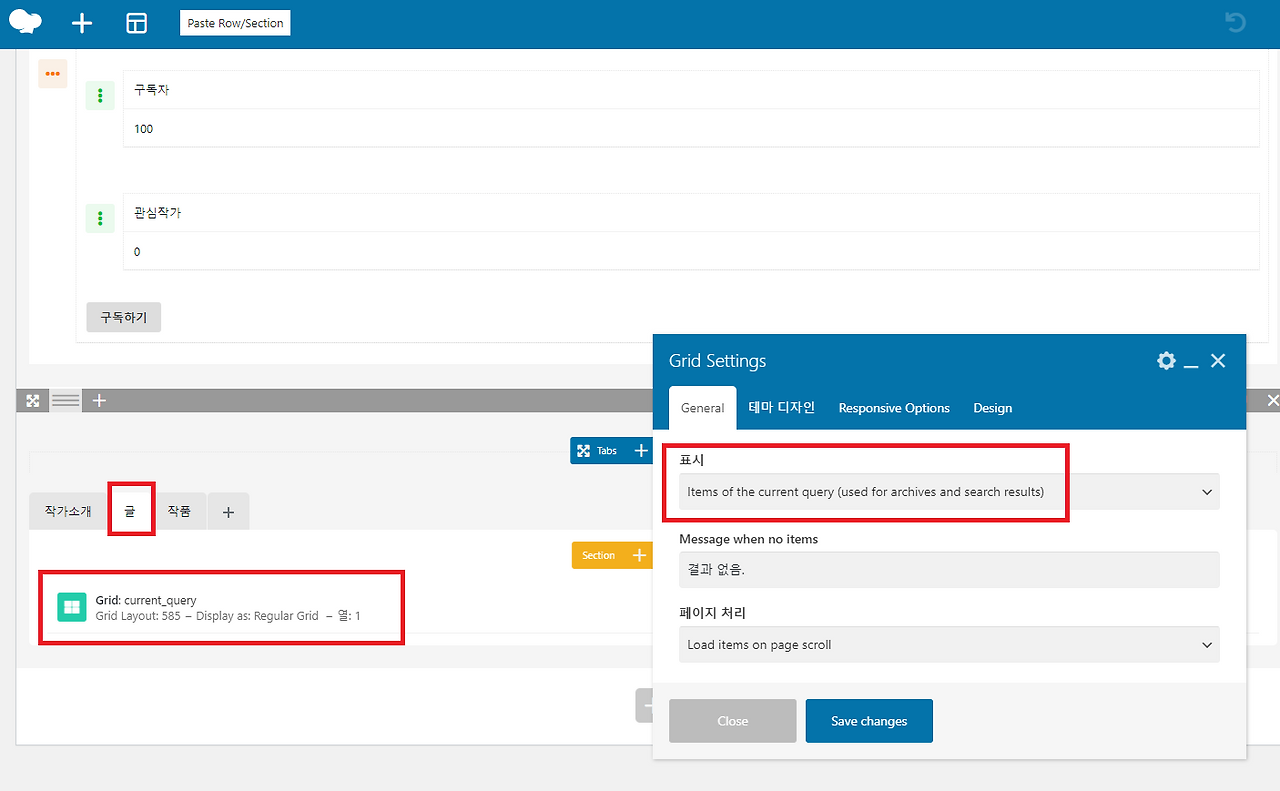Add a new element from top bar
The image size is (1280, 791).
(x=82, y=23)
